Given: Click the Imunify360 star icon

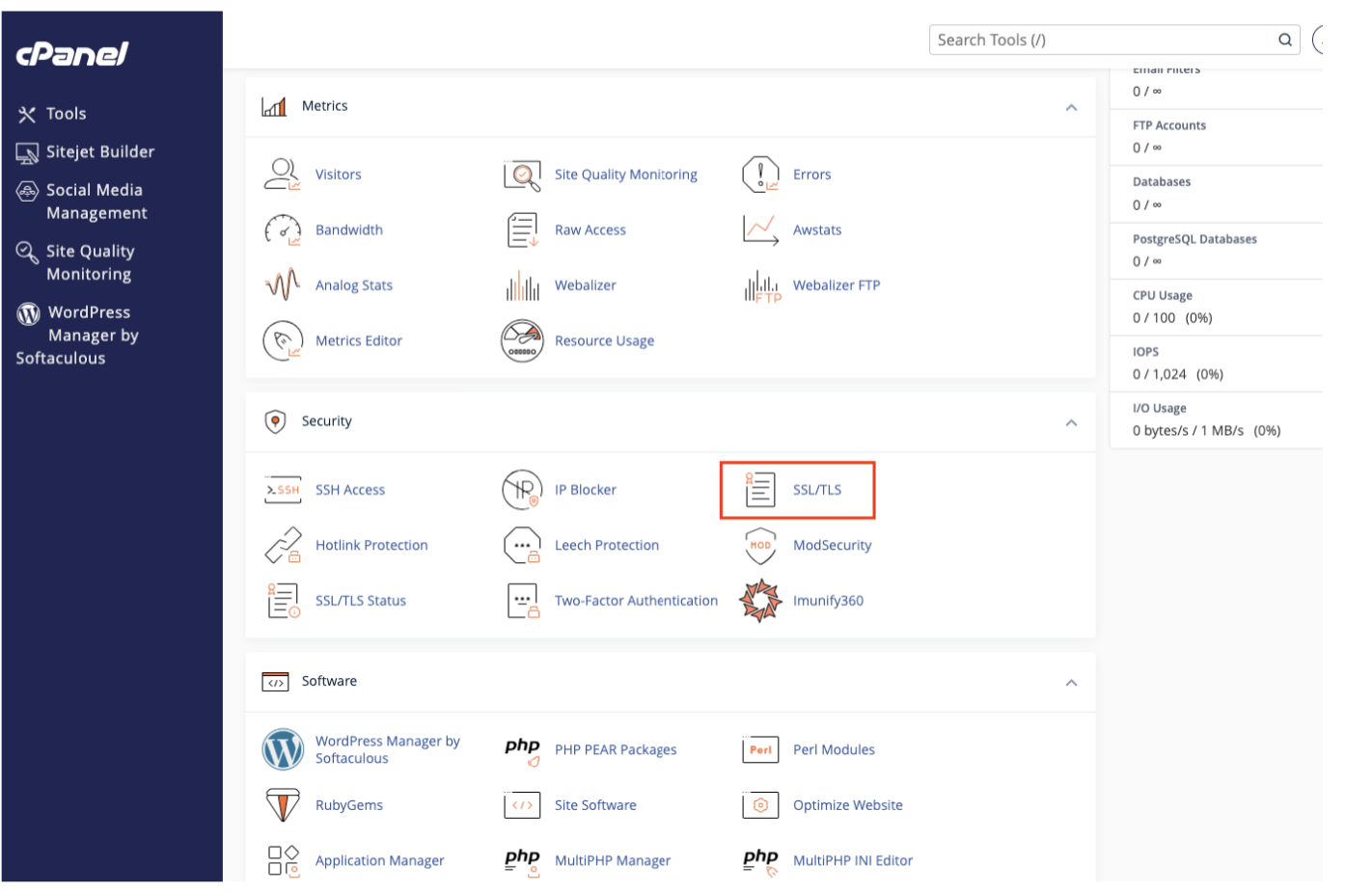Looking at the screenshot, I should coord(760,601).
